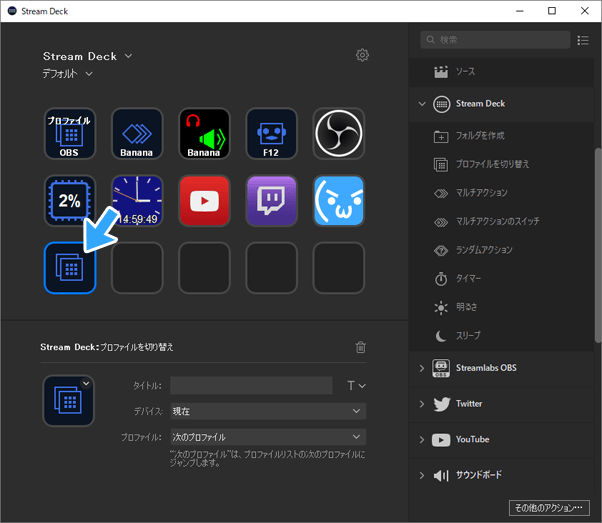Choose フォルダを作成 action
602x523 pixels.
[x=501, y=136]
